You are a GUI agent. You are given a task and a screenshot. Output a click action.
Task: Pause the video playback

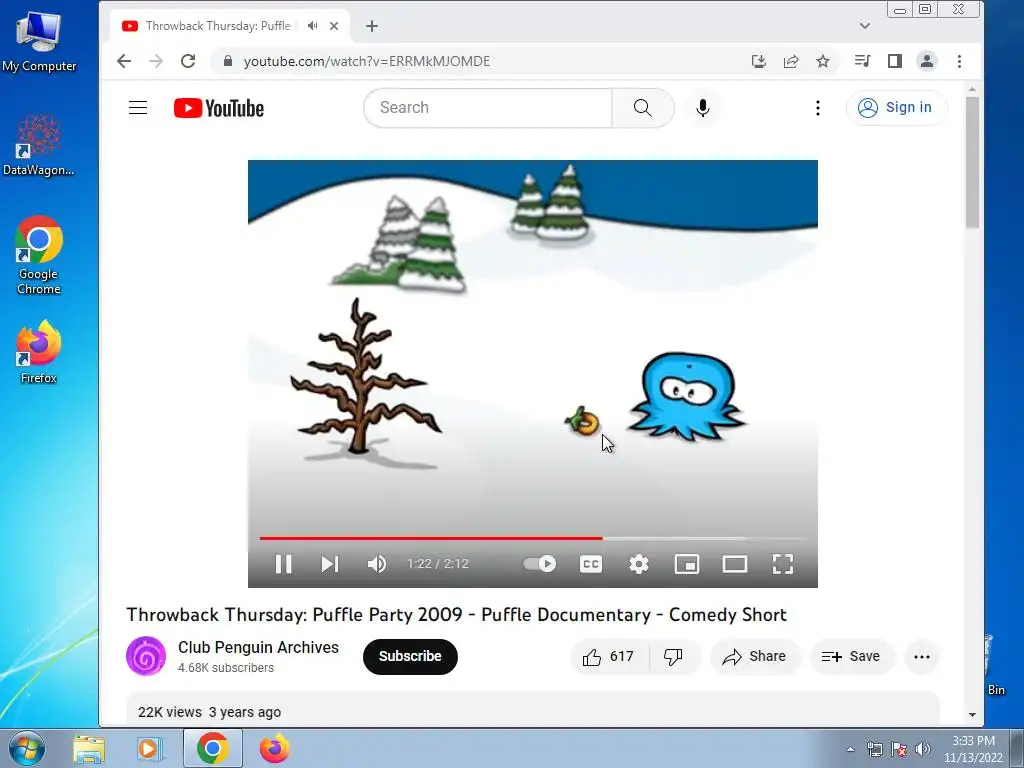point(283,564)
